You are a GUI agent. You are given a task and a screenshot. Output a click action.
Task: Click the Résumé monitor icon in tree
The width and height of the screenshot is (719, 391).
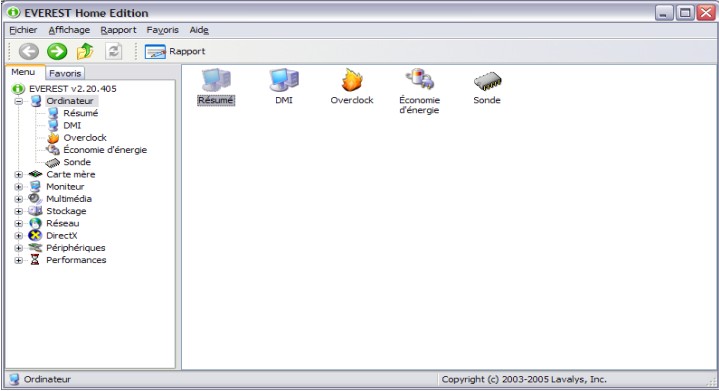[x=53, y=113]
